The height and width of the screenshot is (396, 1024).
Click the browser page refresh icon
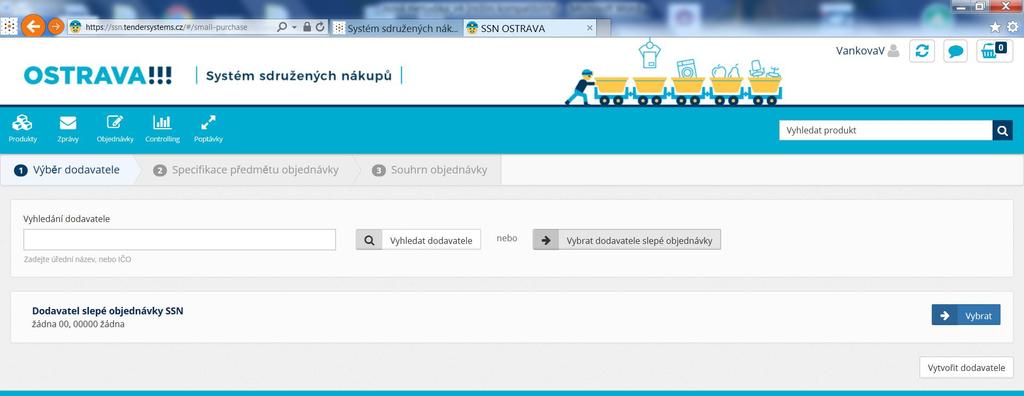pyautogui.click(x=320, y=27)
